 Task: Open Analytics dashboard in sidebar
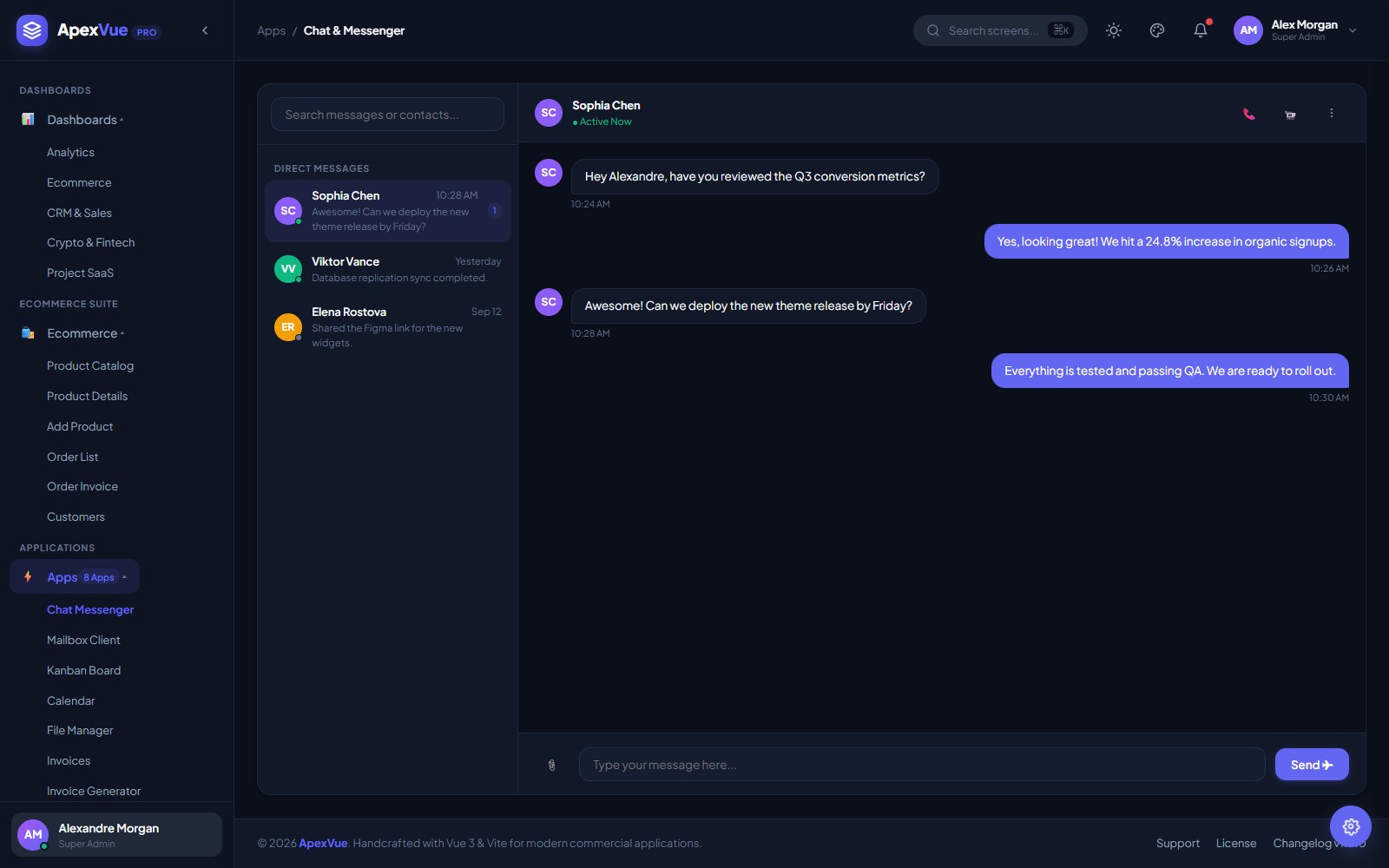pyautogui.click(x=70, y=152)
